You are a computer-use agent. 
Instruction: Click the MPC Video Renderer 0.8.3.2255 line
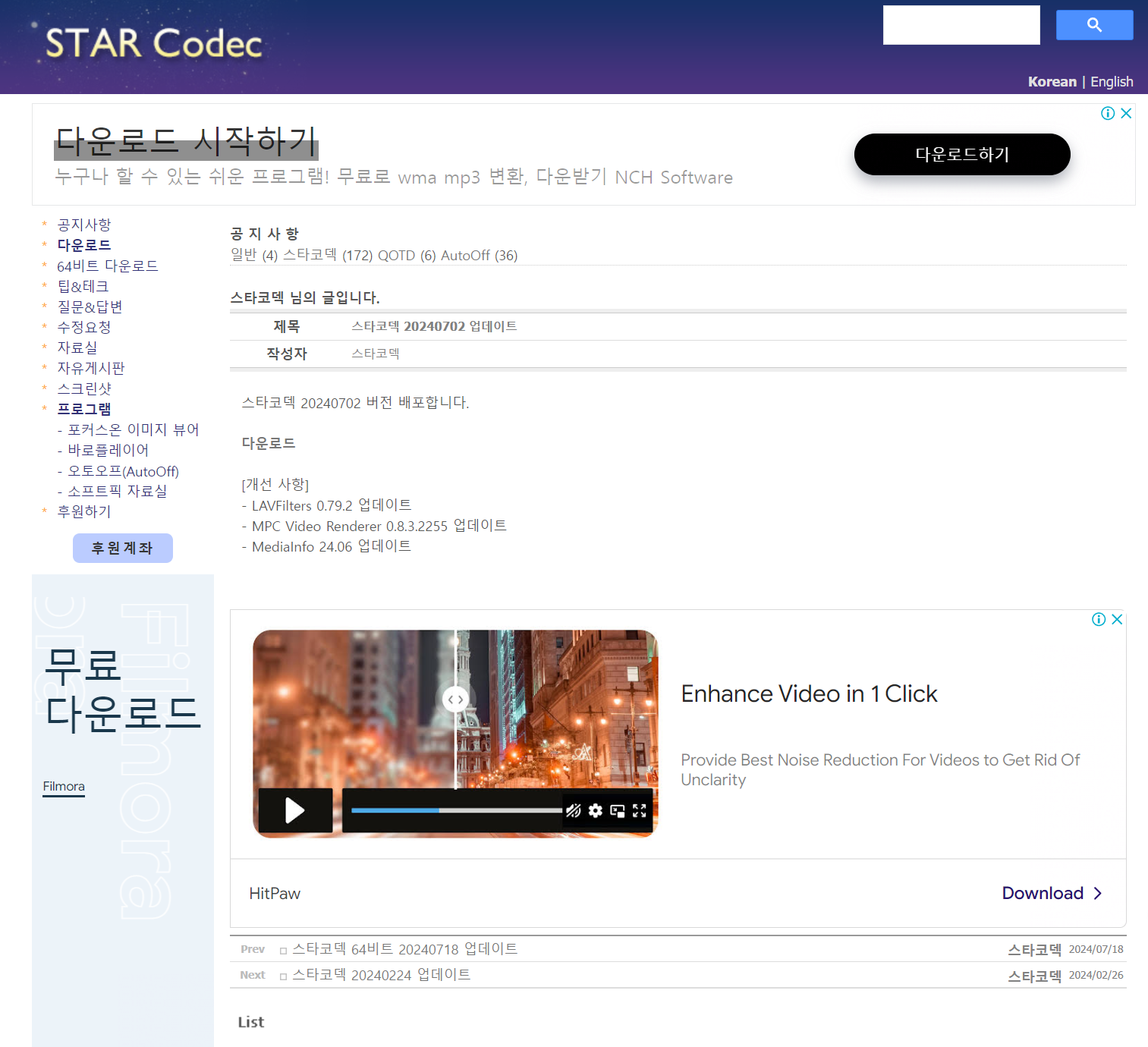[374, 526]
